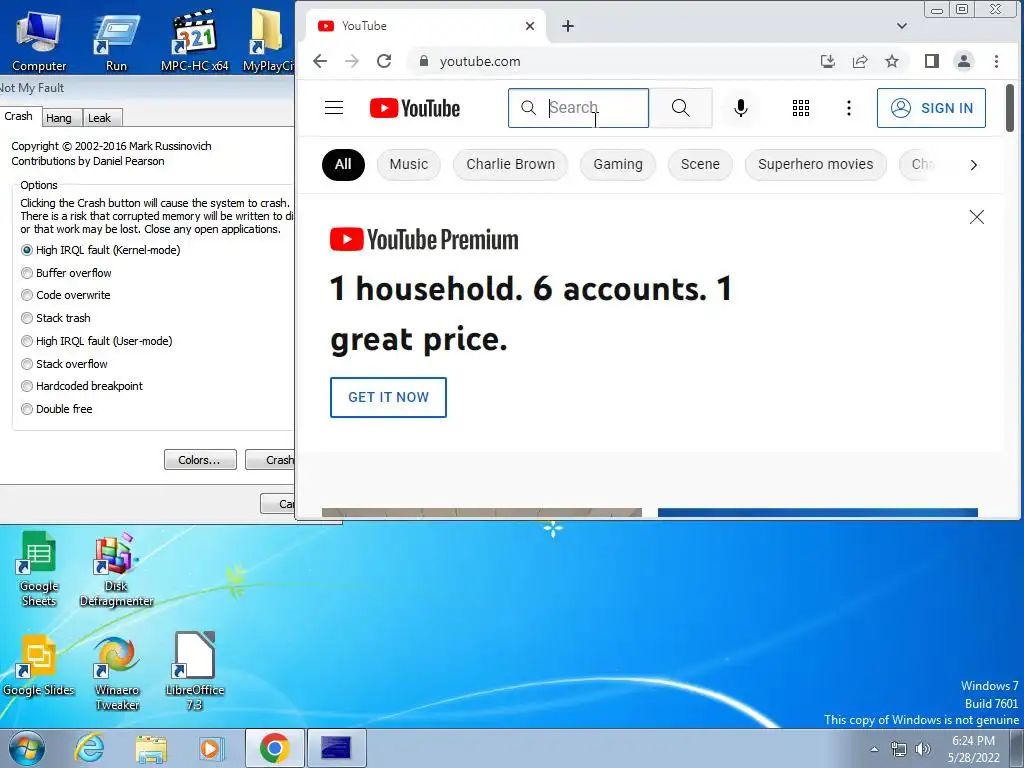This screenshot has height=768, width=1024.
Task: Filter by Charlie Brown chip
Action: click(511, 165)
